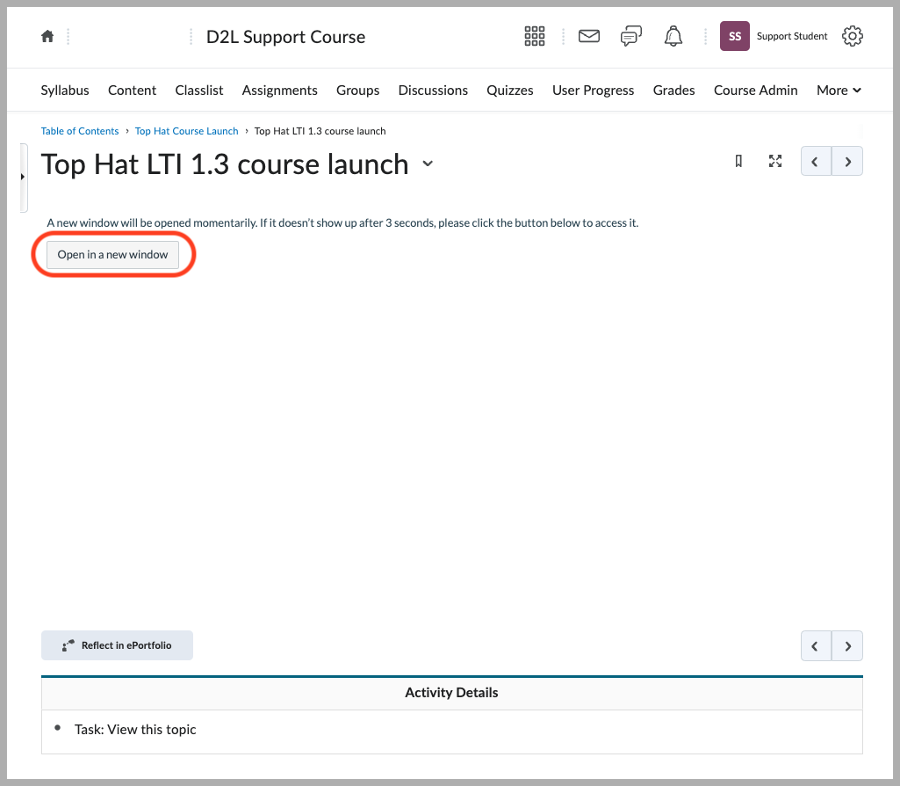
Task: Click the Reflect in ePortfolio toggle button
Action: pyautogui.click(x=116, y=645)
